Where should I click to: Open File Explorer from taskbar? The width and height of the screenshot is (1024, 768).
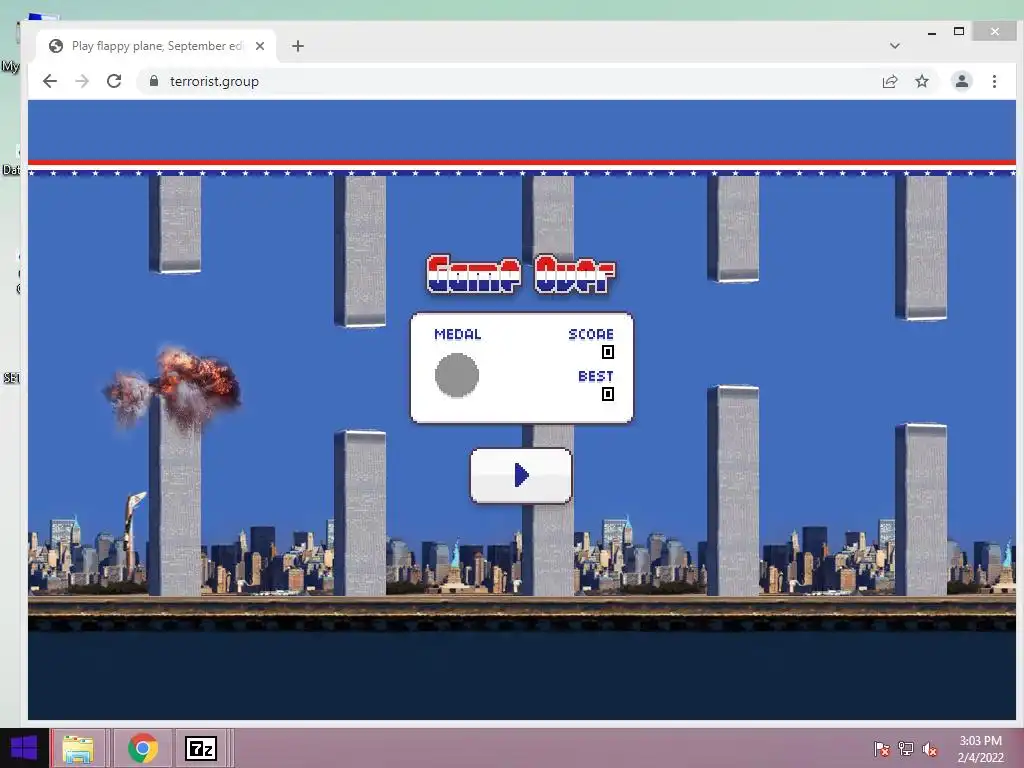tap(78, 748)
